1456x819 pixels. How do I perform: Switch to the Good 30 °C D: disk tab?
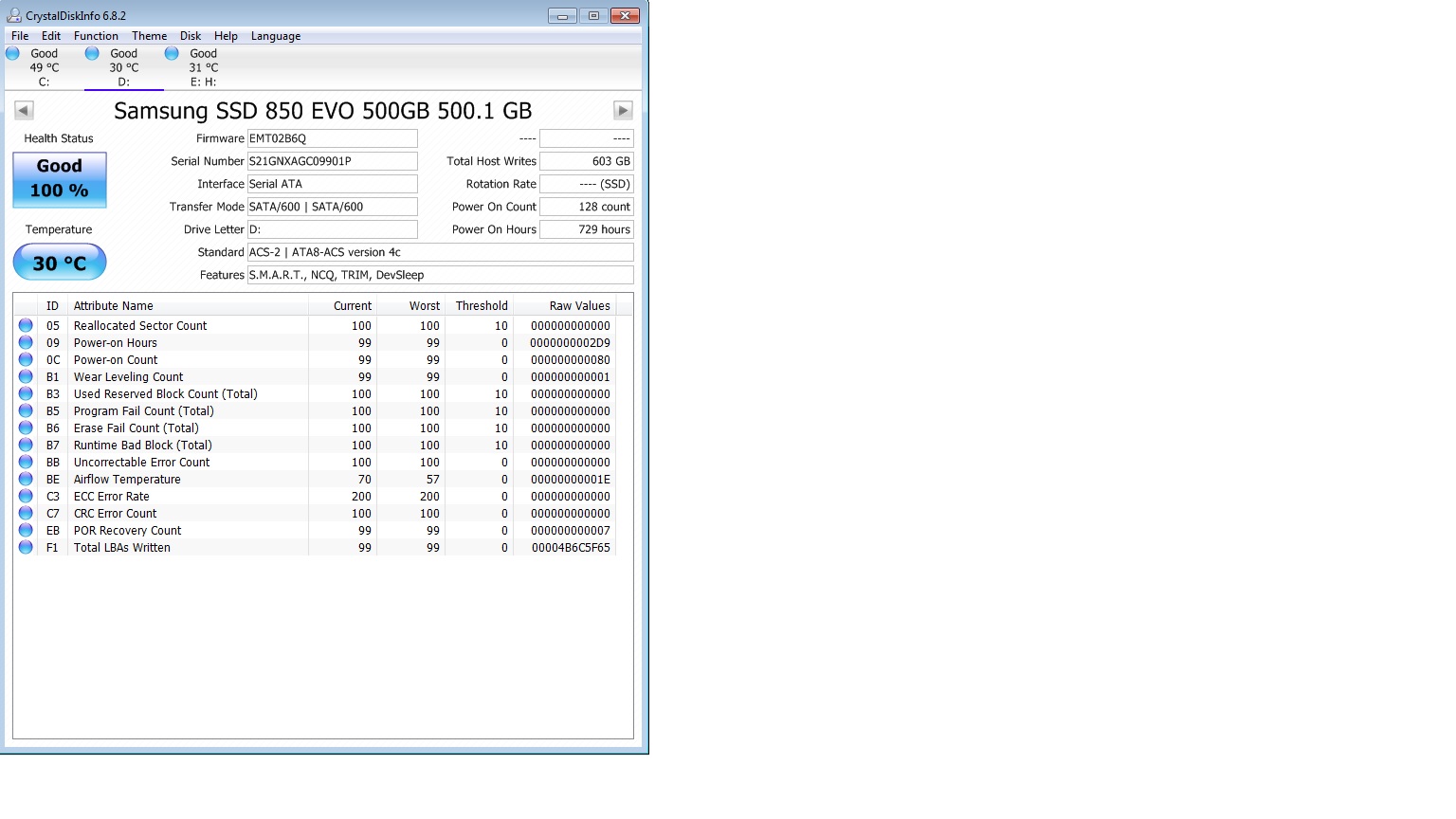pos(123,67)
